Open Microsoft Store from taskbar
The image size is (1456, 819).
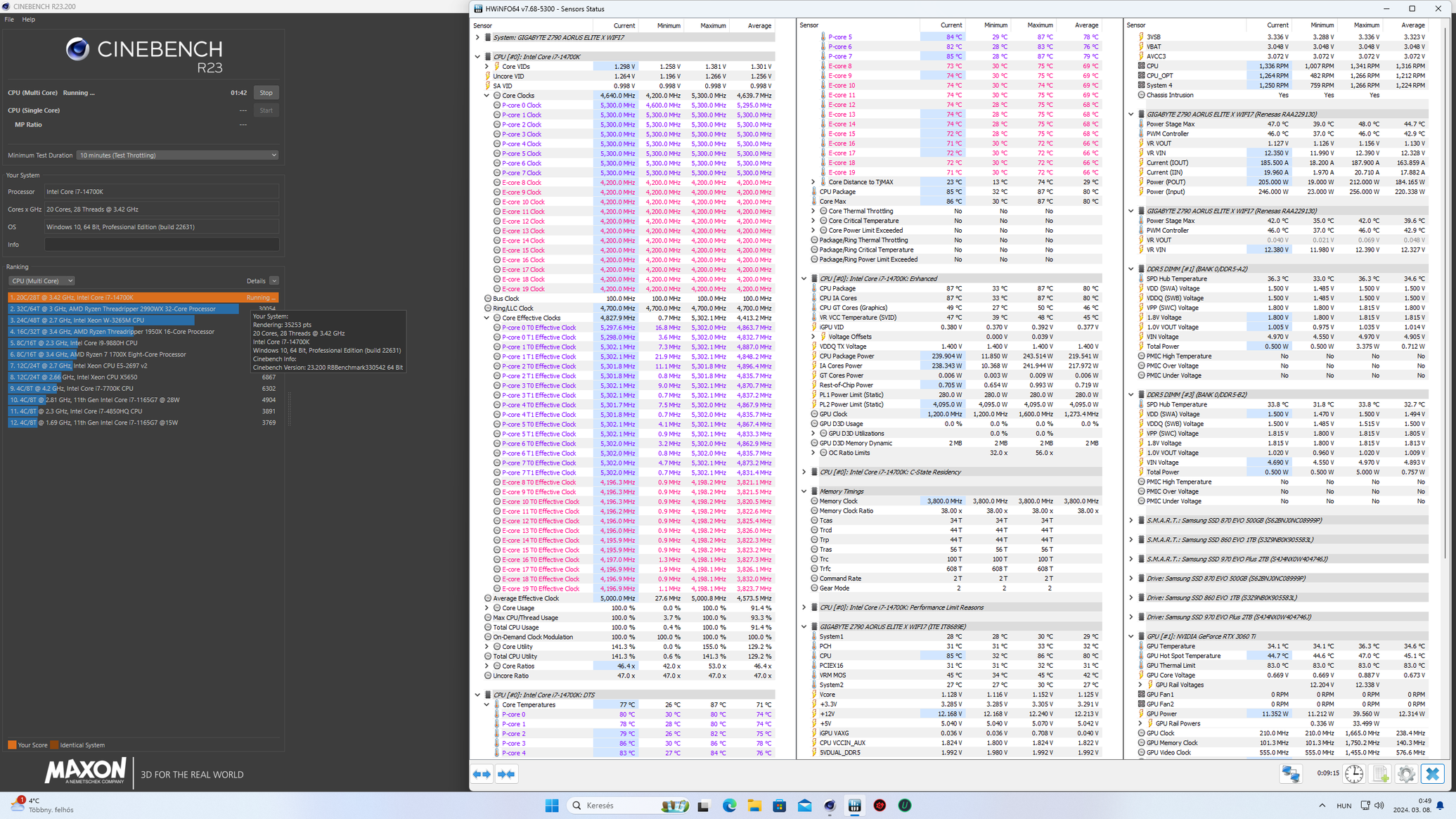tap(780, 806)
